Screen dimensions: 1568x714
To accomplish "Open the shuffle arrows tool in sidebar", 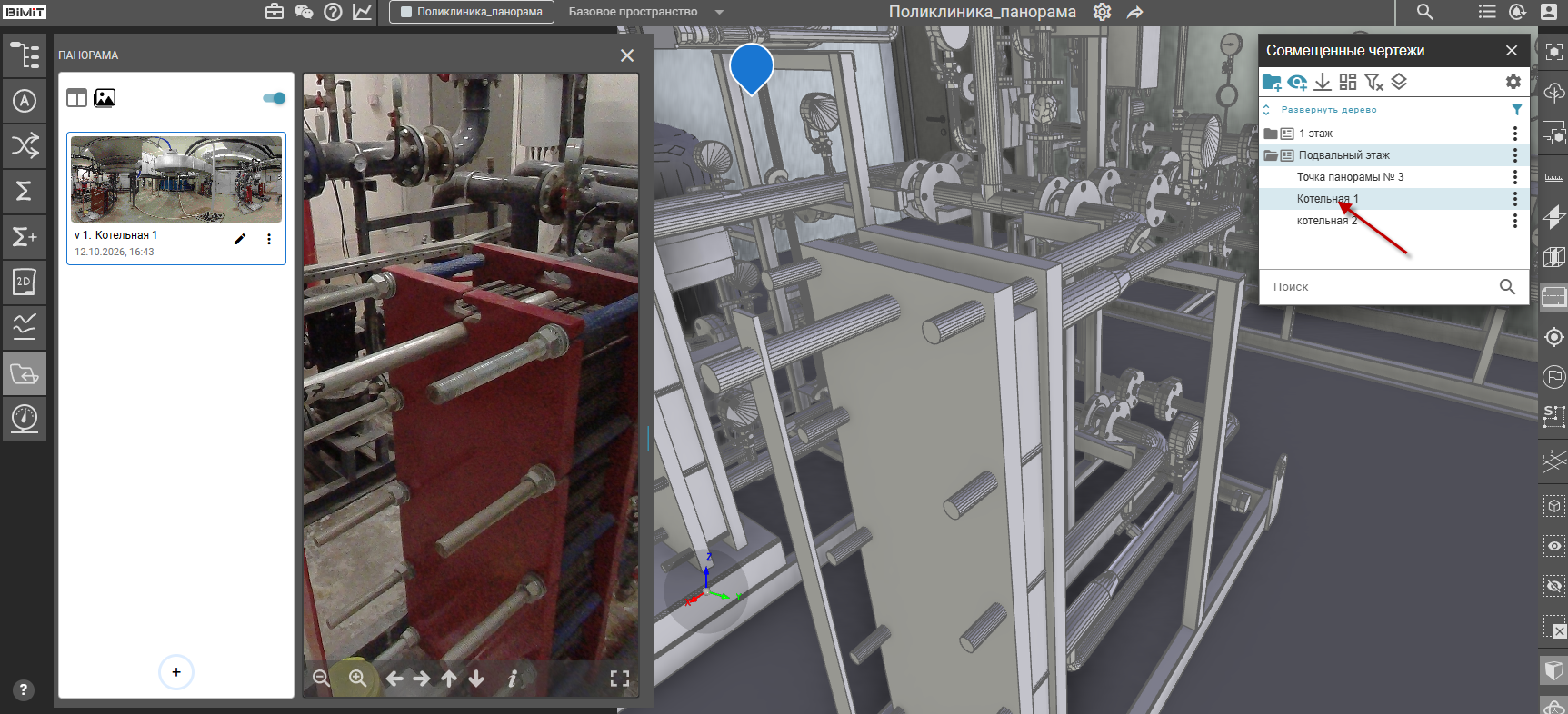I will [x=25, y=145].
